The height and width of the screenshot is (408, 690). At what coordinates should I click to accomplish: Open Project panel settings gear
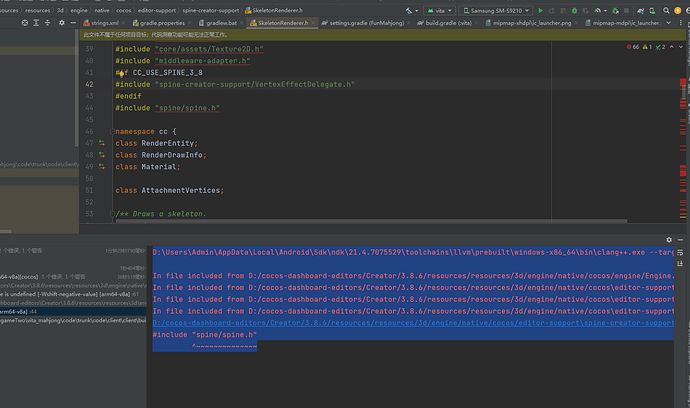pyautogui.click(x=62, y=23)
